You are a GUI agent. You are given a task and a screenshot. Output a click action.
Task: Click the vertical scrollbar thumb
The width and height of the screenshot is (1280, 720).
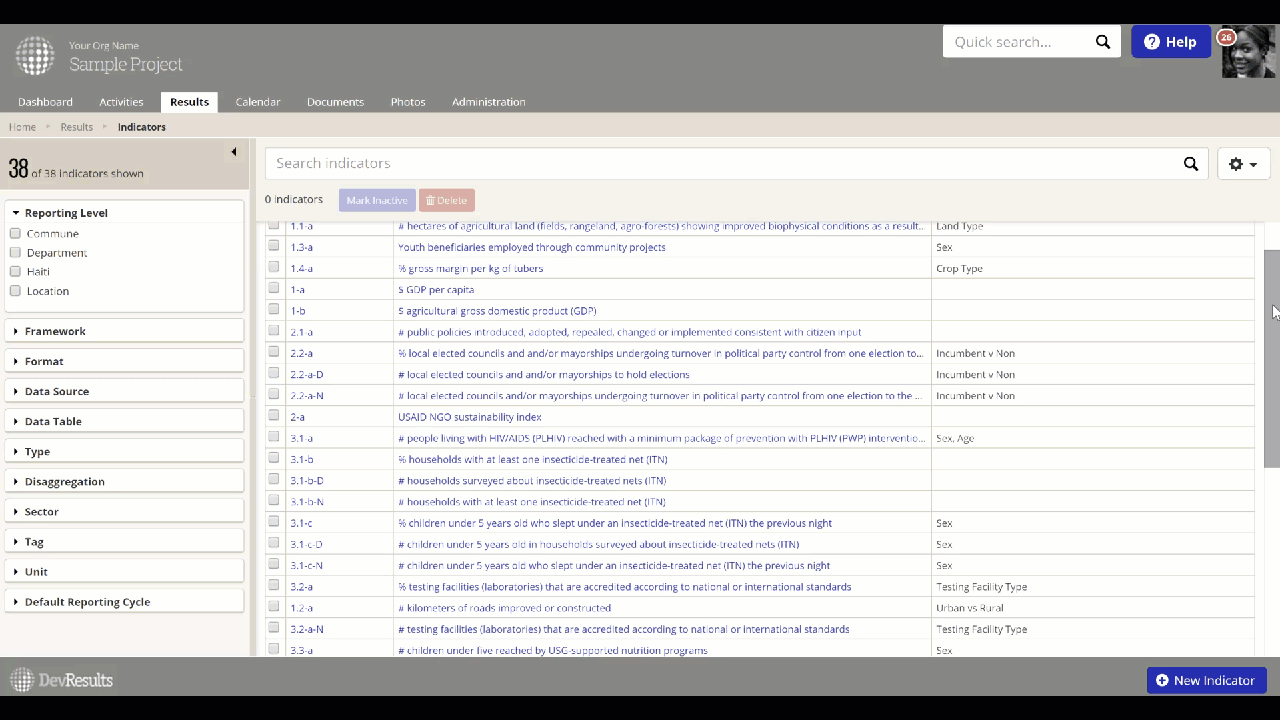(1272, 359)
